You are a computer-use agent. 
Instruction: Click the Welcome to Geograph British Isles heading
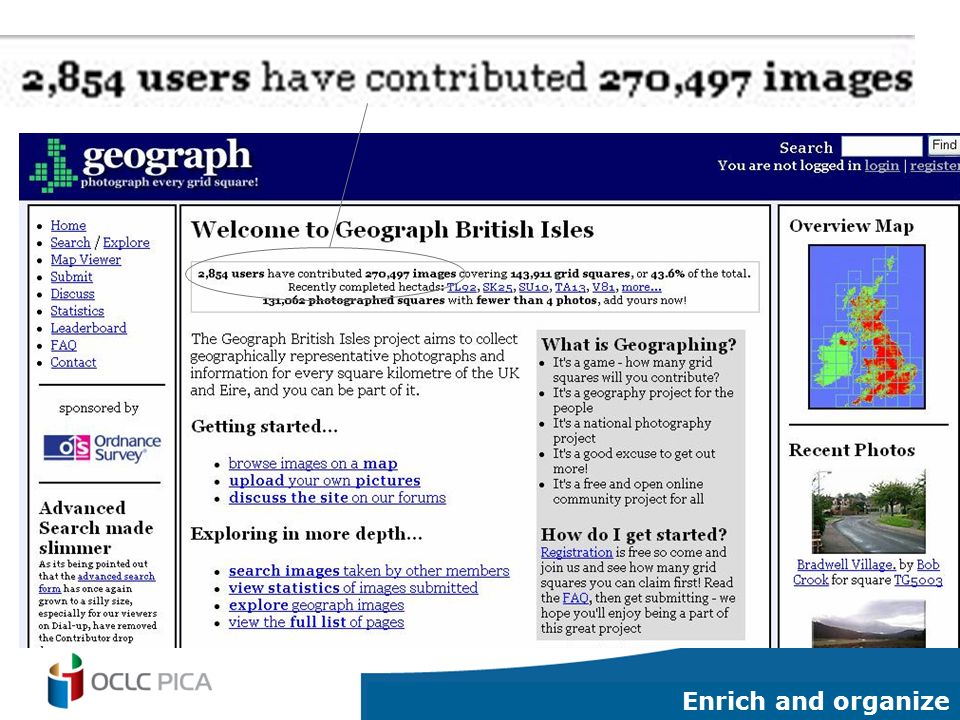click(392, 230)
